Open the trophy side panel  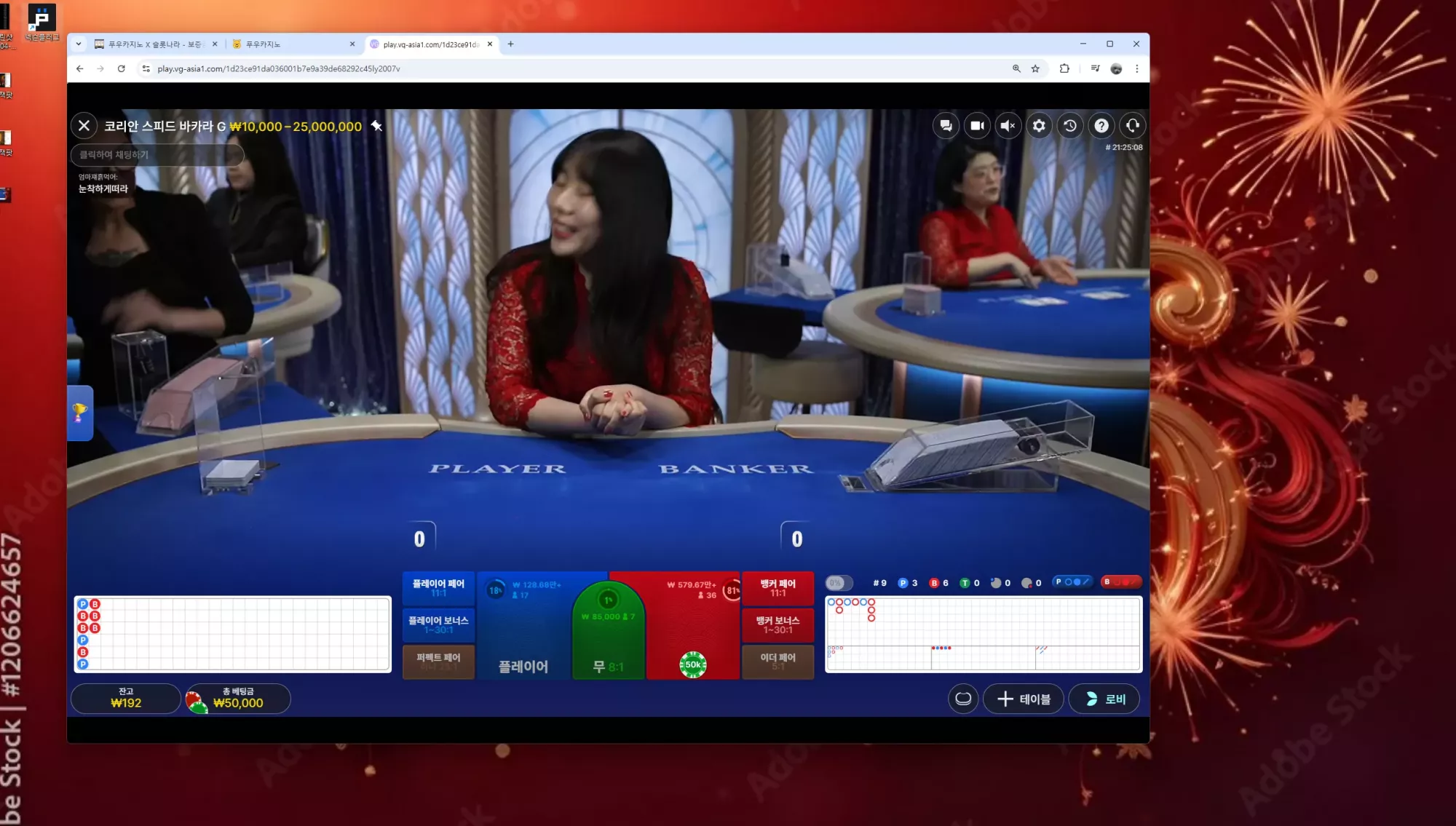(80, 413)
